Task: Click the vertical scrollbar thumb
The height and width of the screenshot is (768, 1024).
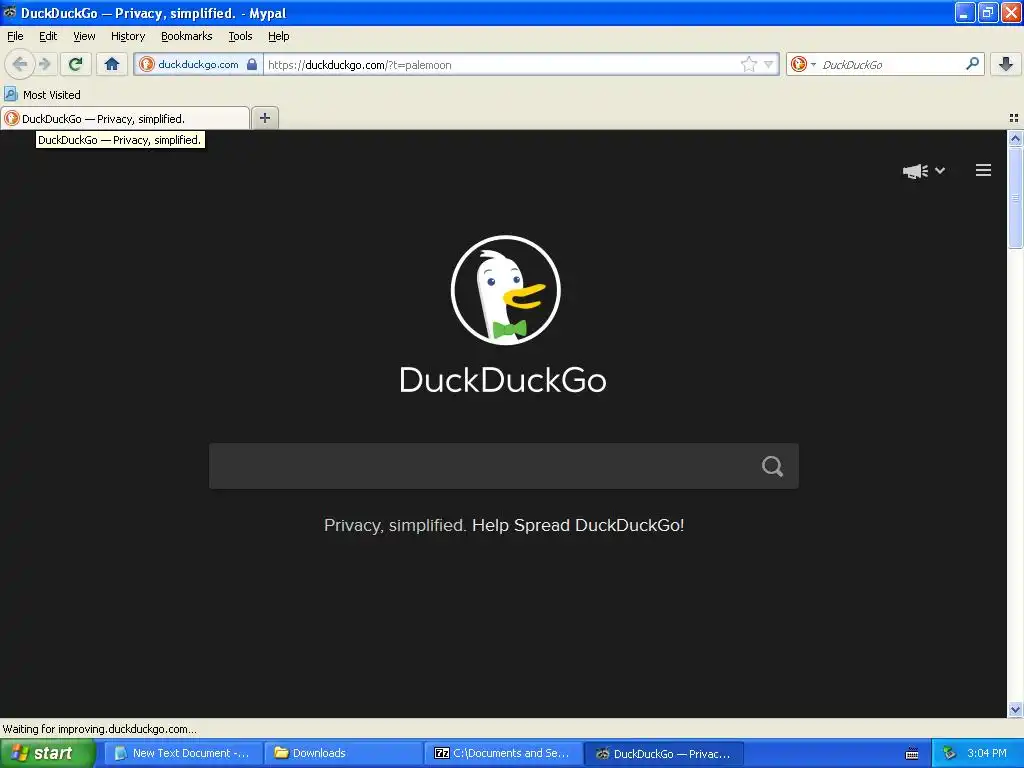Action: point(1015,198)
